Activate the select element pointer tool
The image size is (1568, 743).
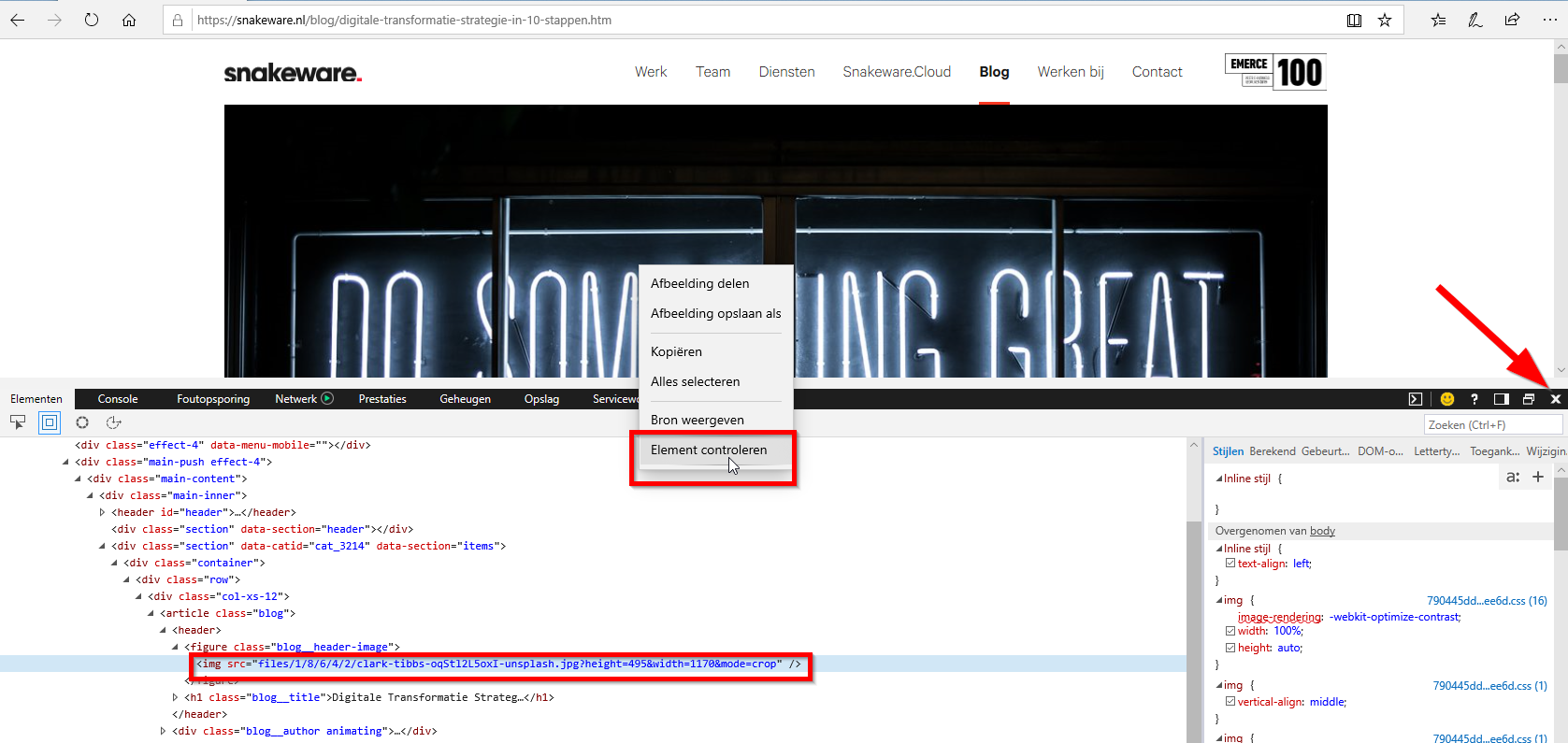click(x=18, y=422)
